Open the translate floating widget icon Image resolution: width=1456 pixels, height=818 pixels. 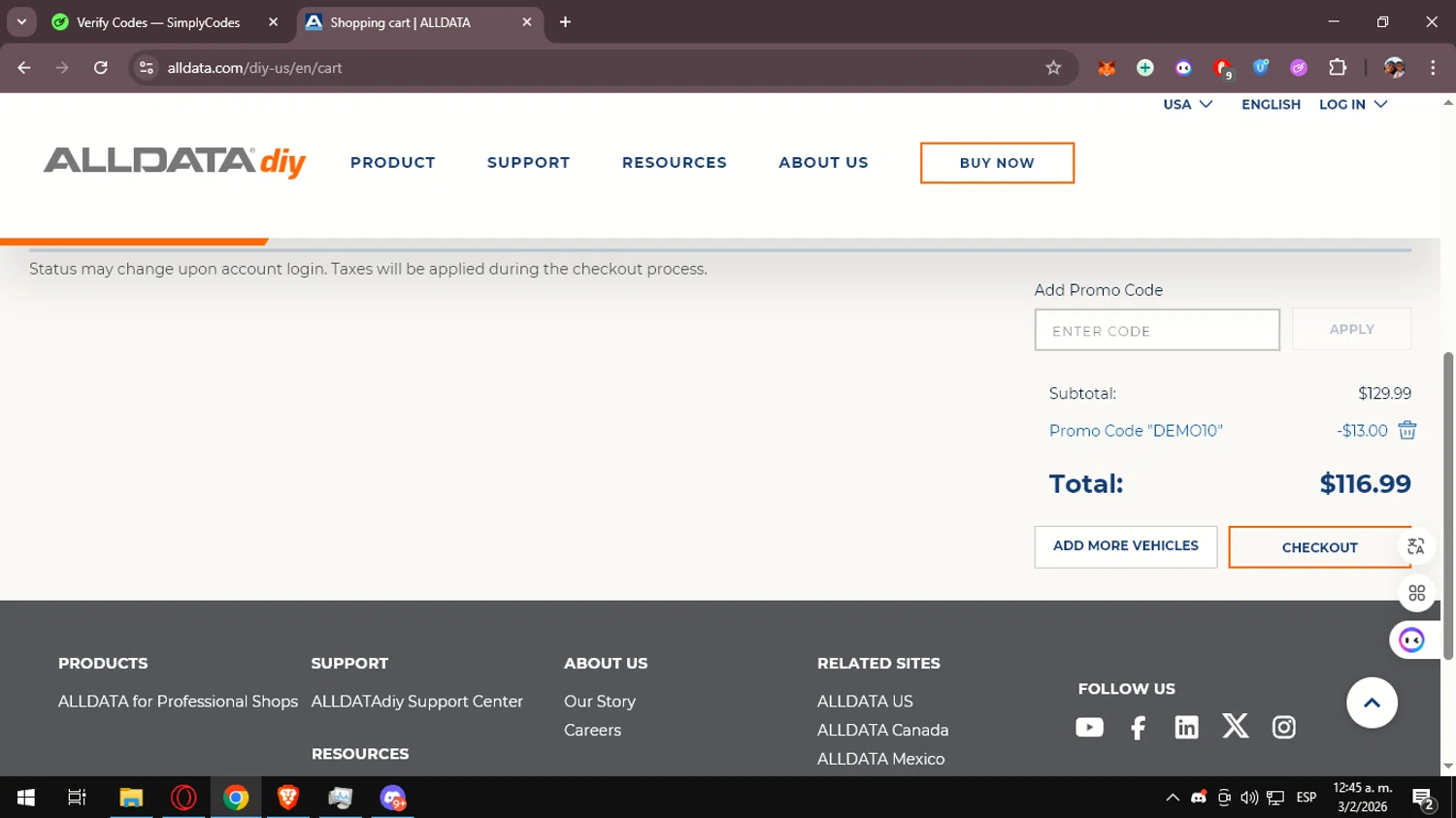[1416, 546]
